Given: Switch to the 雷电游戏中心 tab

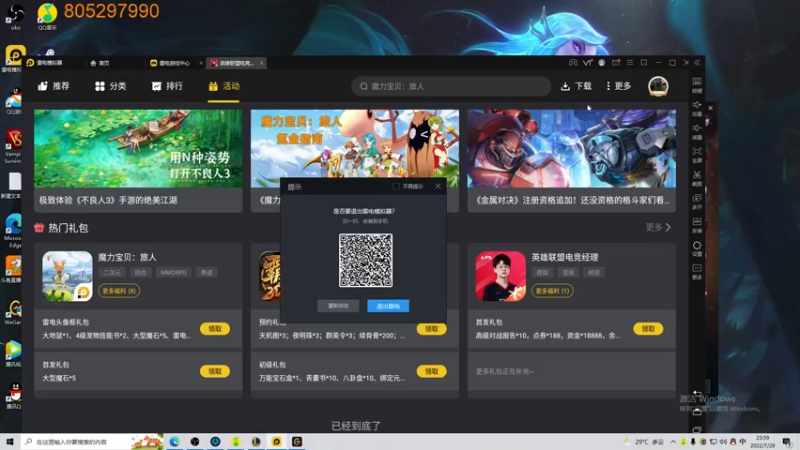Looking at the screenshot, I should click(170, 63).
